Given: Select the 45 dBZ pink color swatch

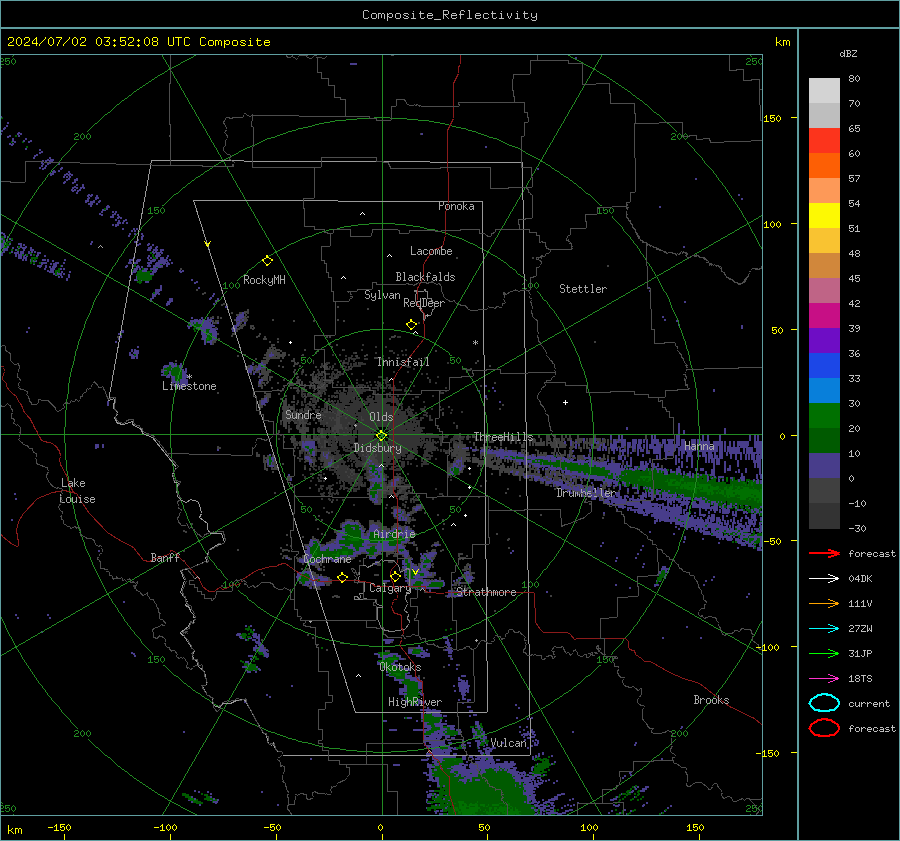Looking at the screenshot, I should tap(824, 290).
